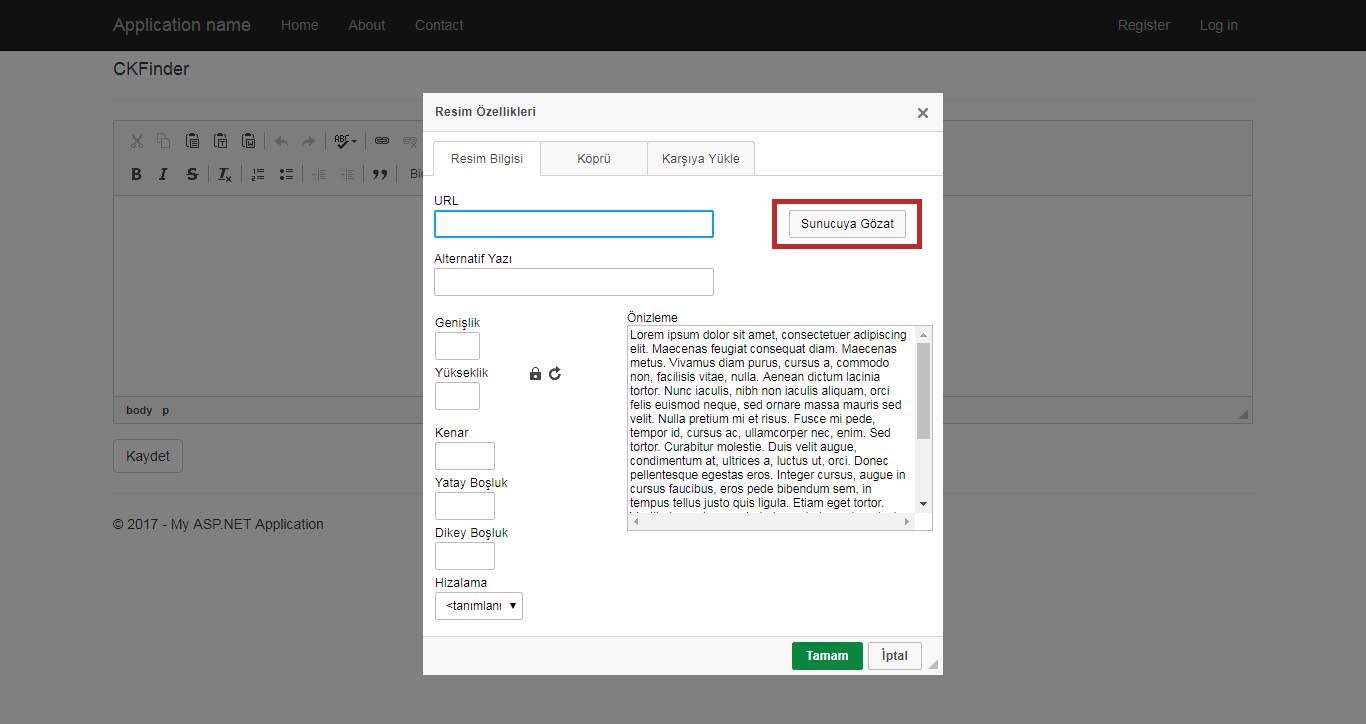Close the Resim Özellikleri dialog
The width and height of the screenshot is (1366, 724).
coord(922,113)
